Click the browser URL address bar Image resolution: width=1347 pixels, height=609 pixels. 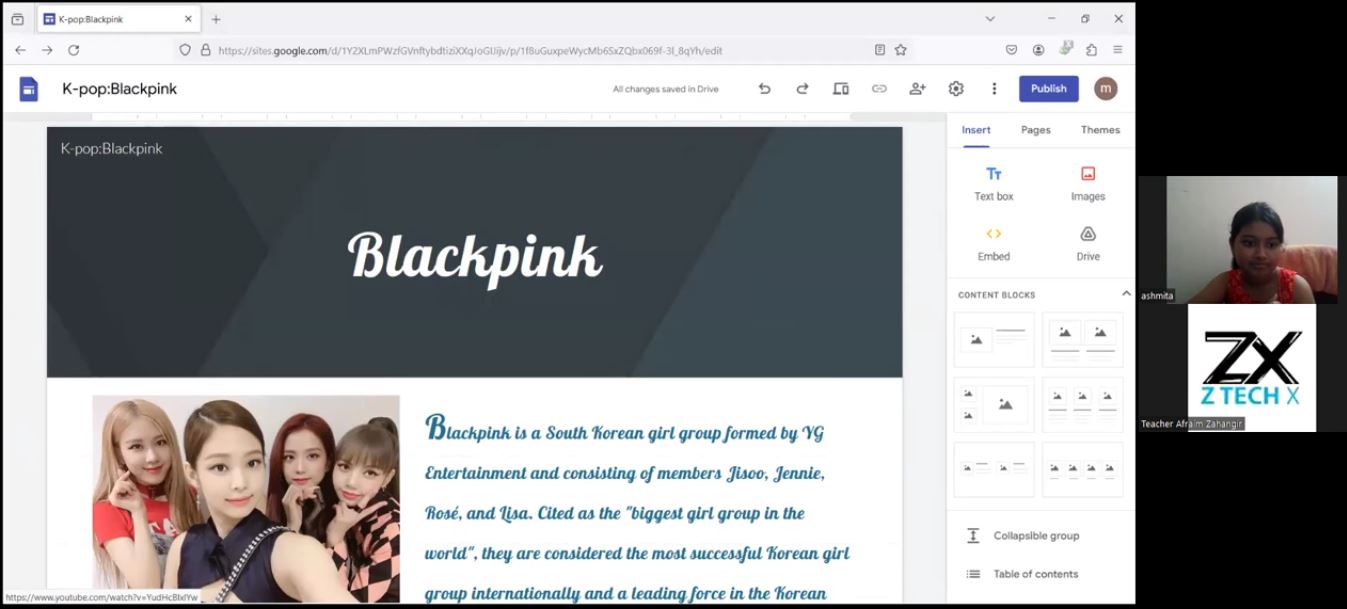(x=540, y=50)
